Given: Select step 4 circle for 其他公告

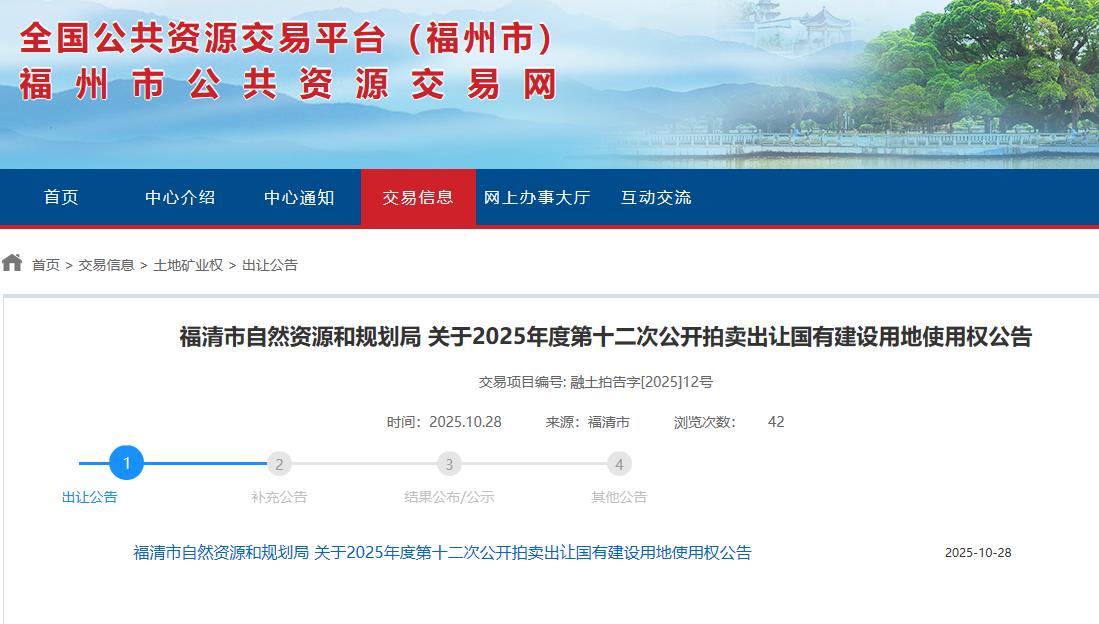Looking at the screenshot, I should [619, 464].
